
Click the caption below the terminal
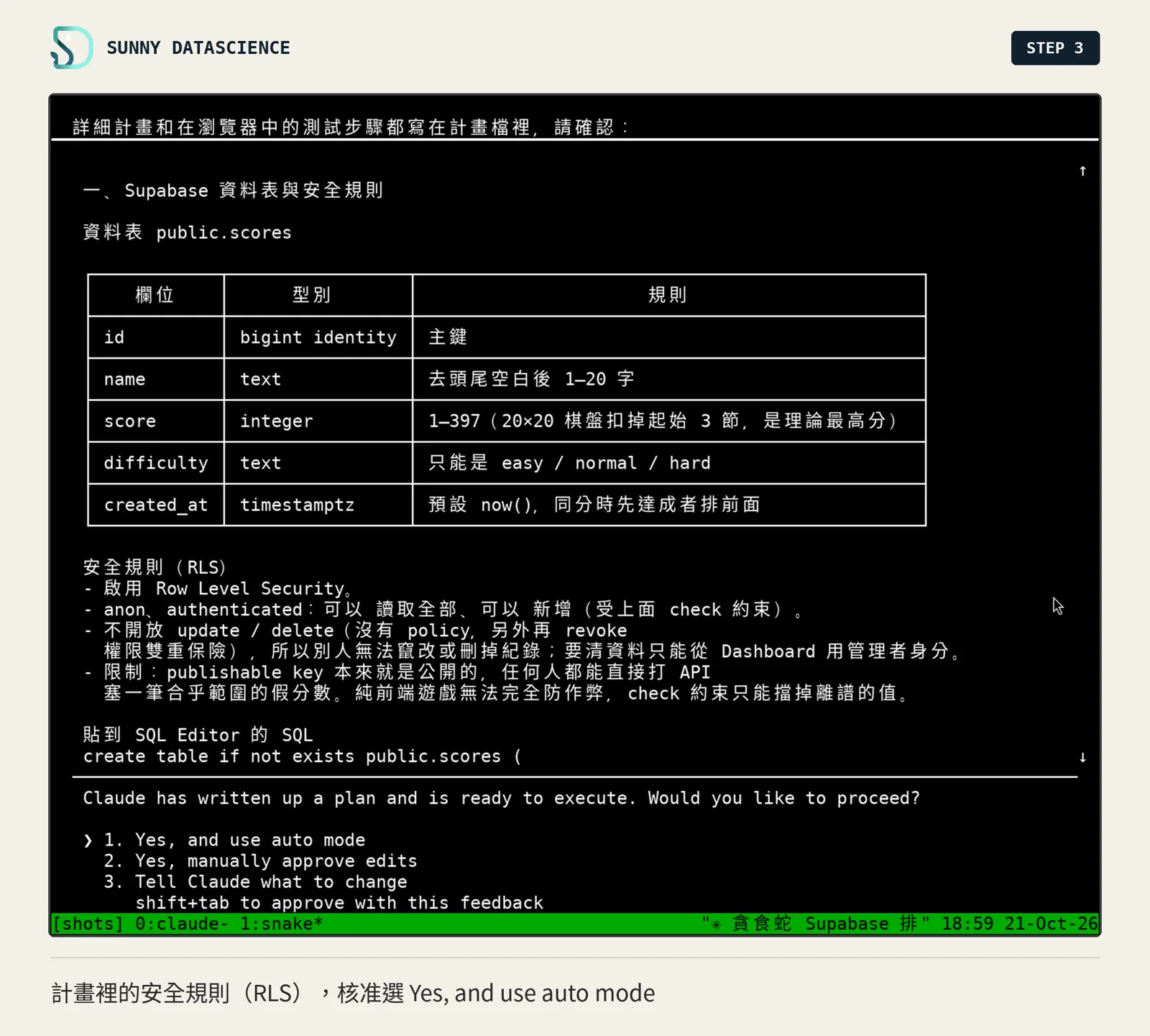point(353,993)
